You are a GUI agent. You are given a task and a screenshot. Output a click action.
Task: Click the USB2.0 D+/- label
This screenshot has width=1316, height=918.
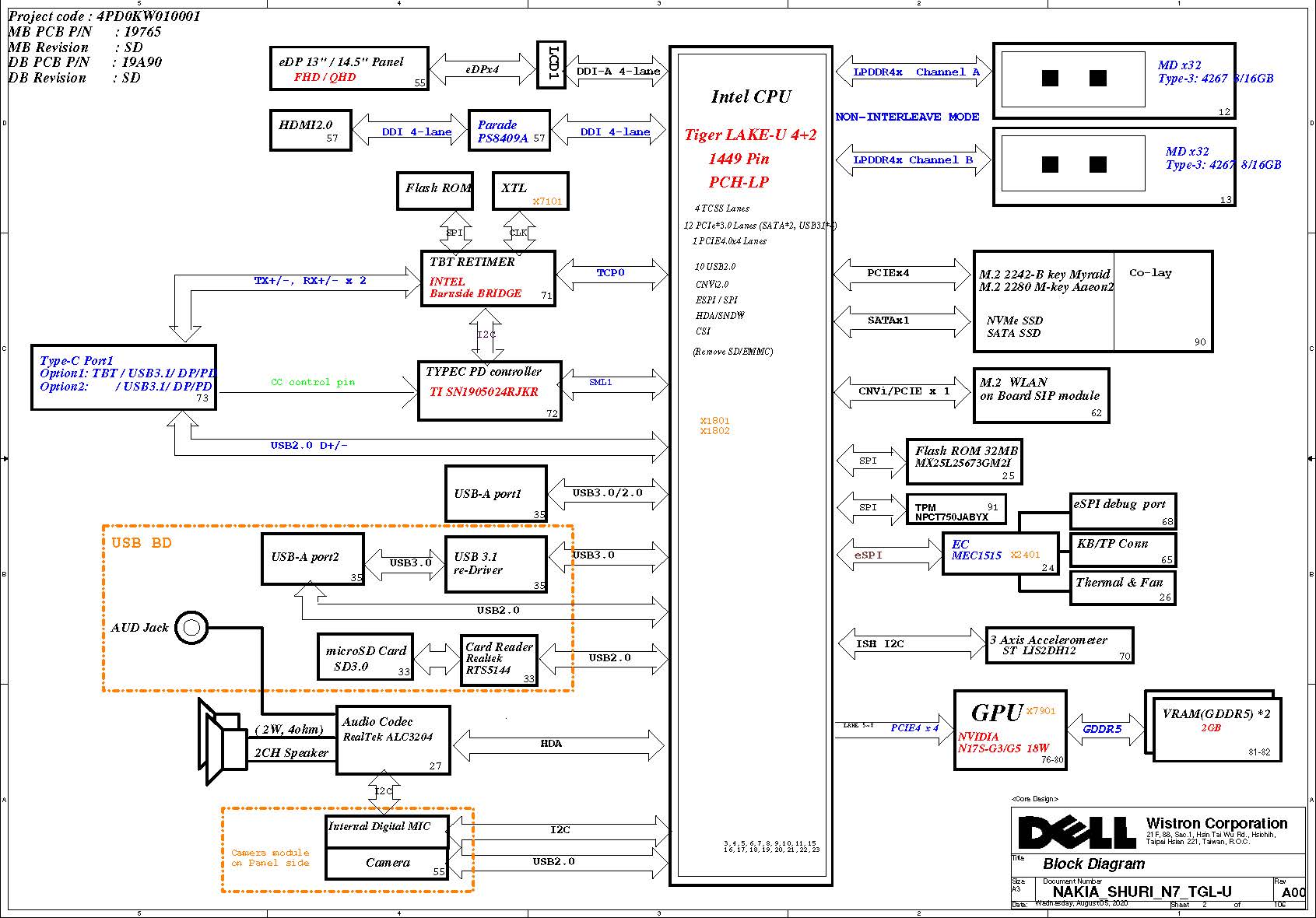(309, 446)
